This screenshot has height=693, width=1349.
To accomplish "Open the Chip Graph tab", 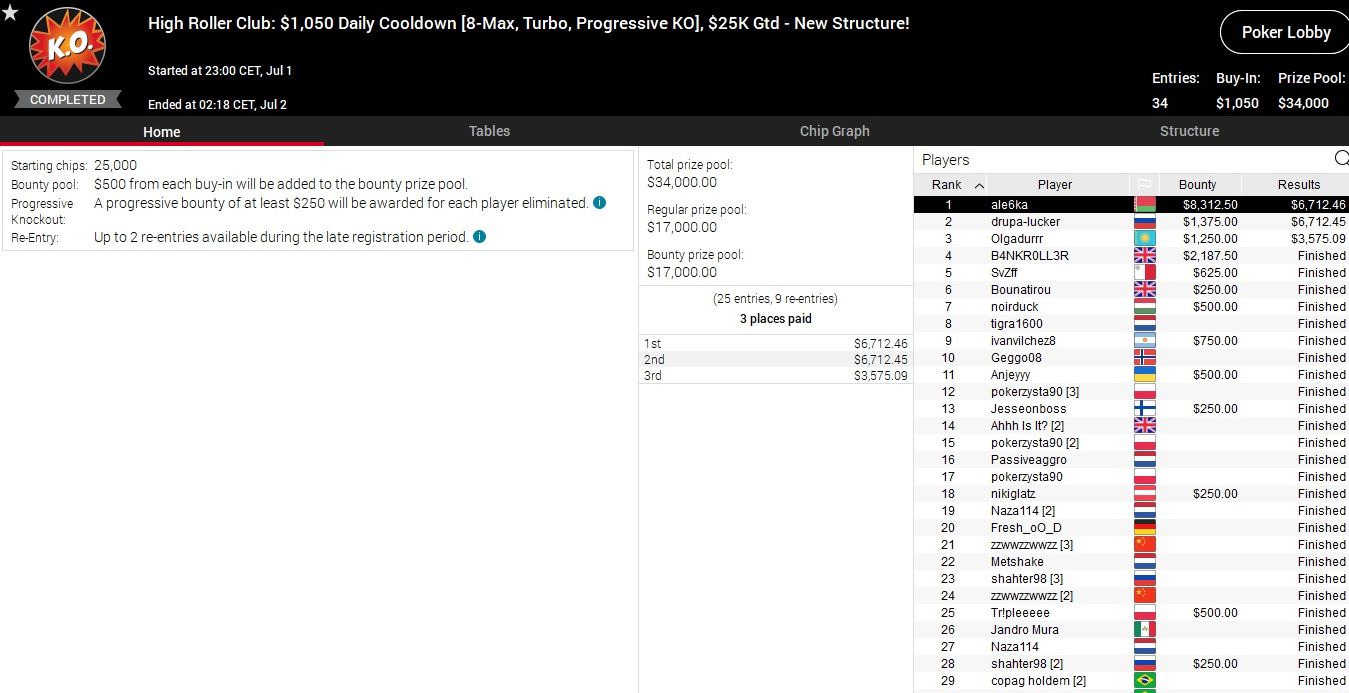I will coord(834,131).
